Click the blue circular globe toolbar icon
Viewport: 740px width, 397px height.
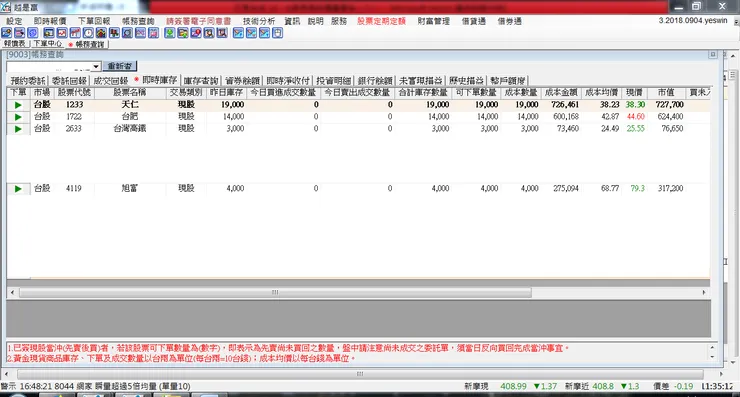point(33,33)
